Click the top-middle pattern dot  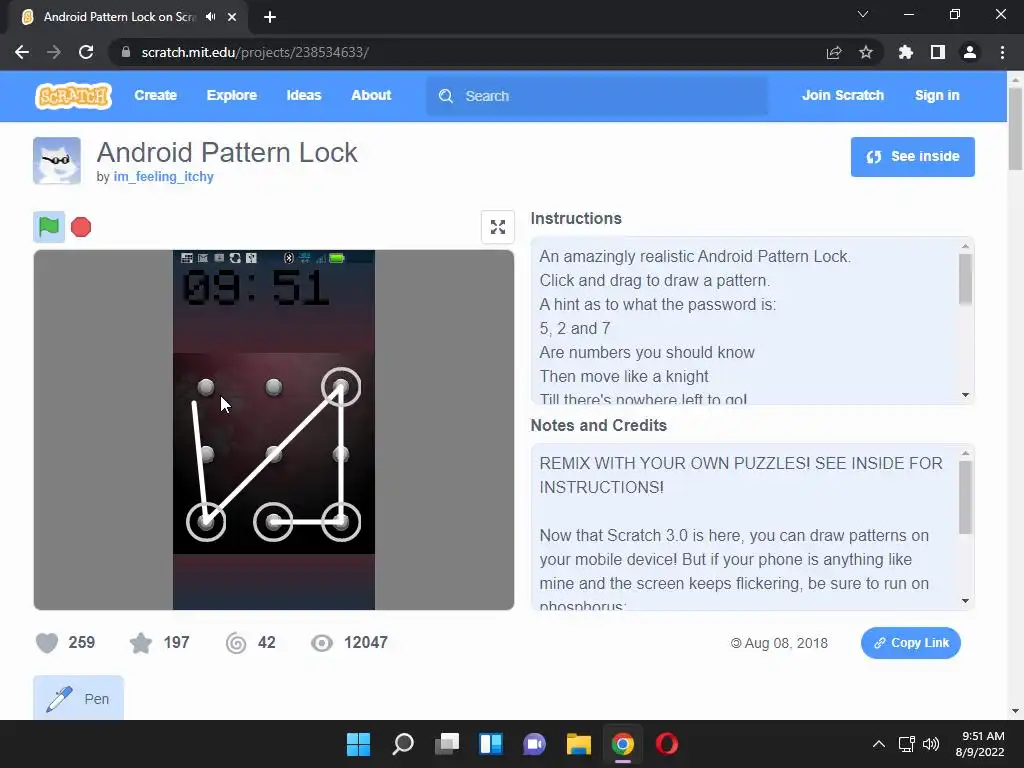click(274, 387)
